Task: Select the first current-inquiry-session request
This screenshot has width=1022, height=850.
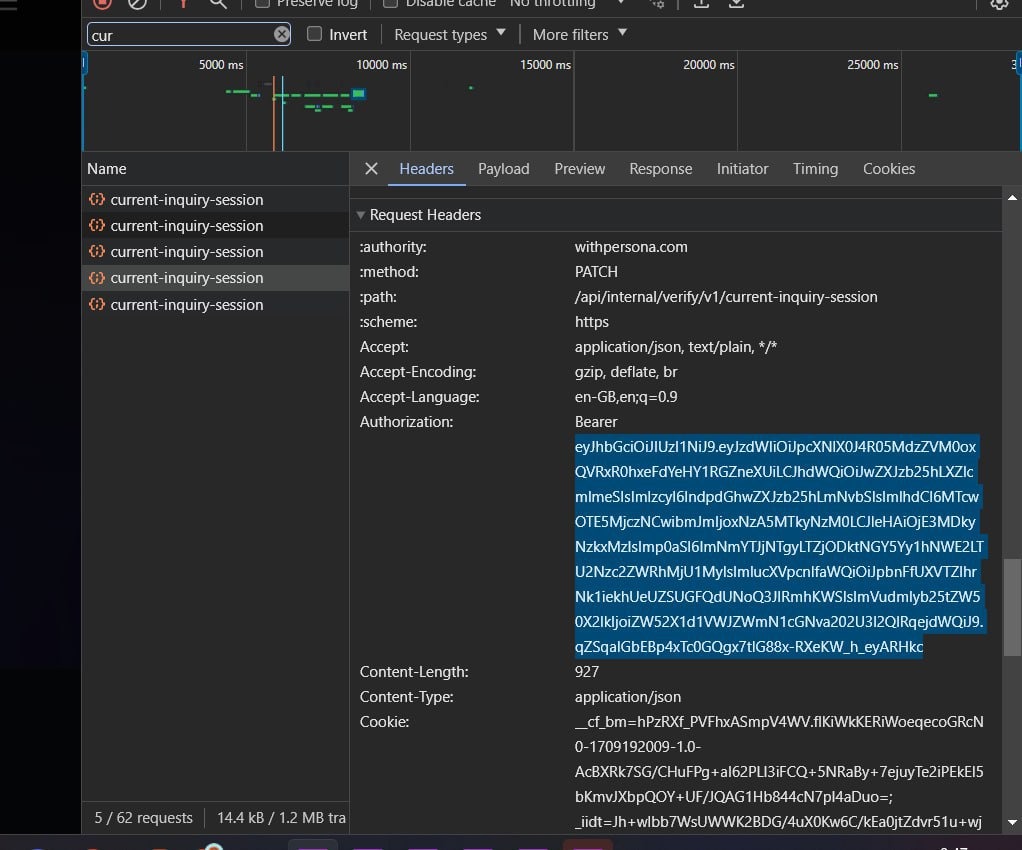Action: click(x=187, y=200)
